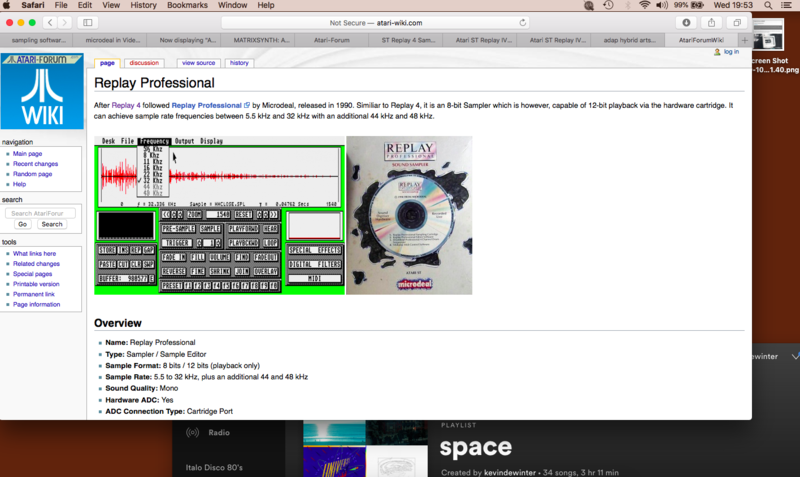Screen dimensions: 800x477
Task: Open the Apple menu
Action: pos(7,5)
